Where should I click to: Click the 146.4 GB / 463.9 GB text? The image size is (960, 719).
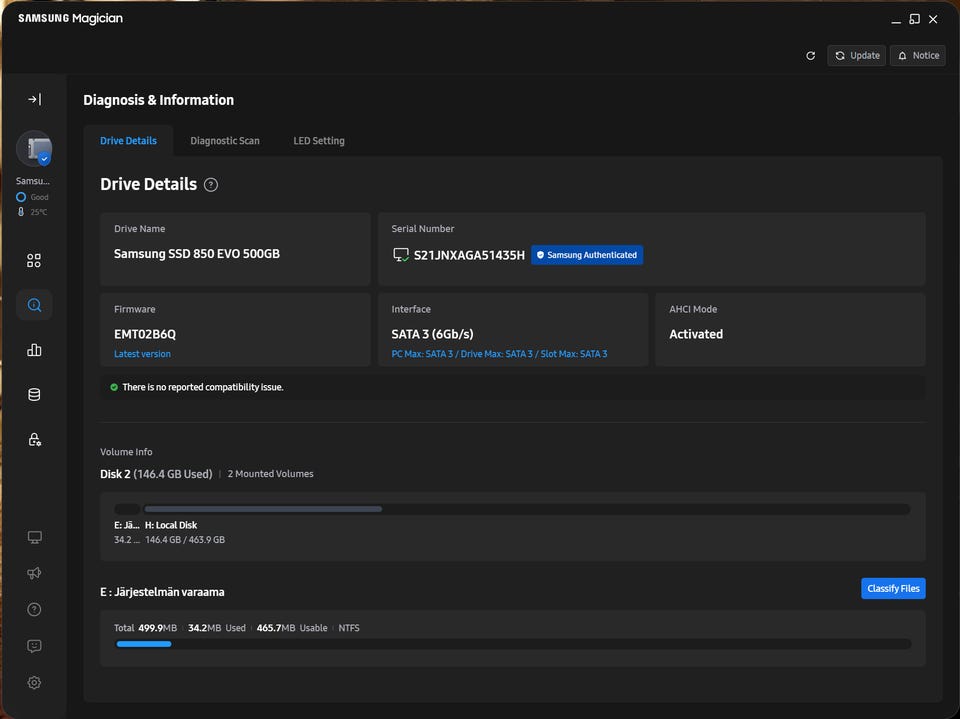click(185, 540)
